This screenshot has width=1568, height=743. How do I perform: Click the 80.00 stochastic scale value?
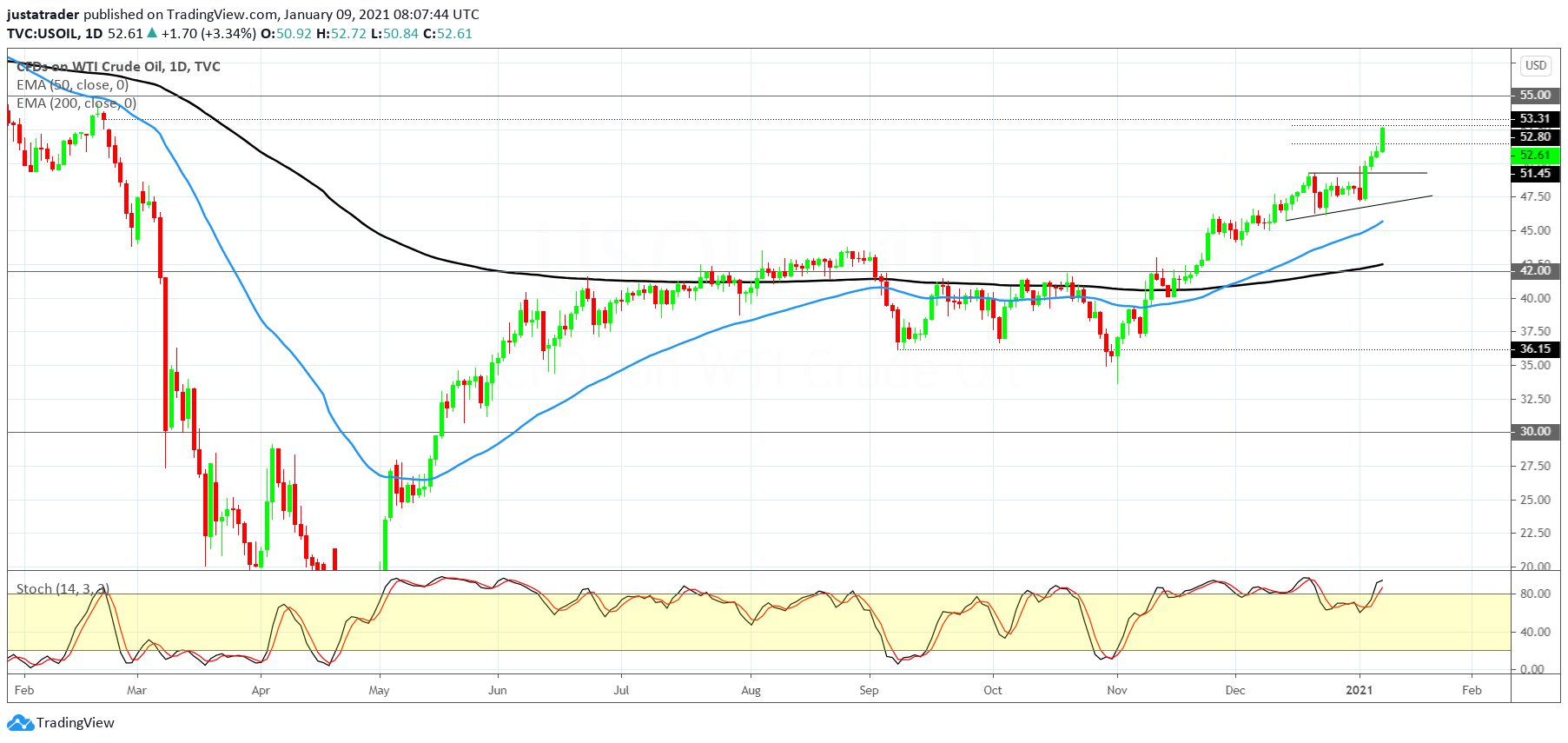point(1535,594)
